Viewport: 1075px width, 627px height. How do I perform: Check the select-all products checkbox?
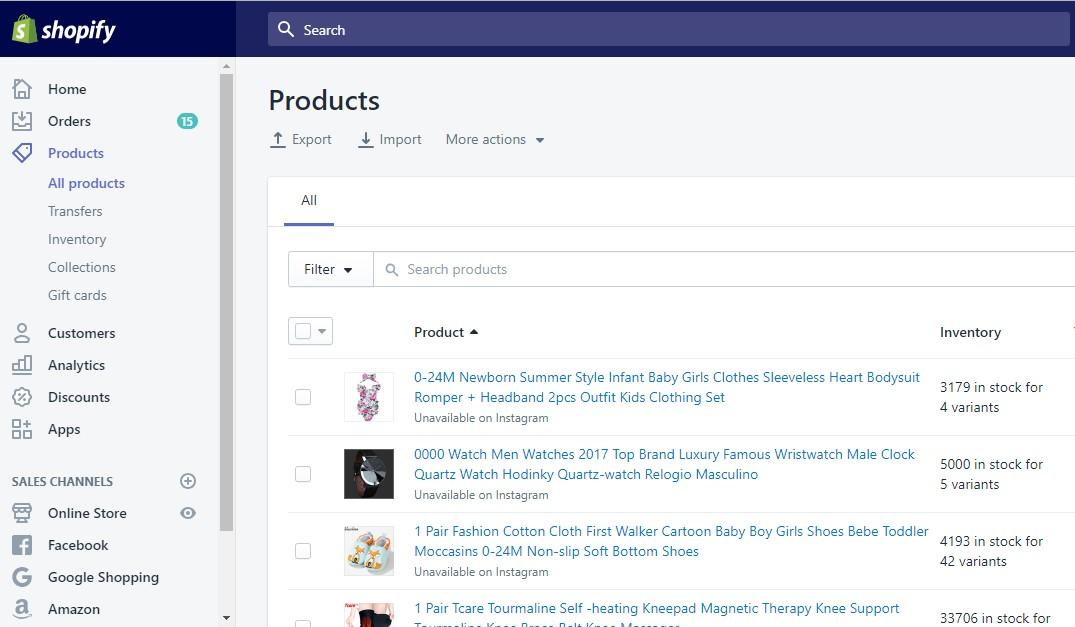click(x=303, y=331)
